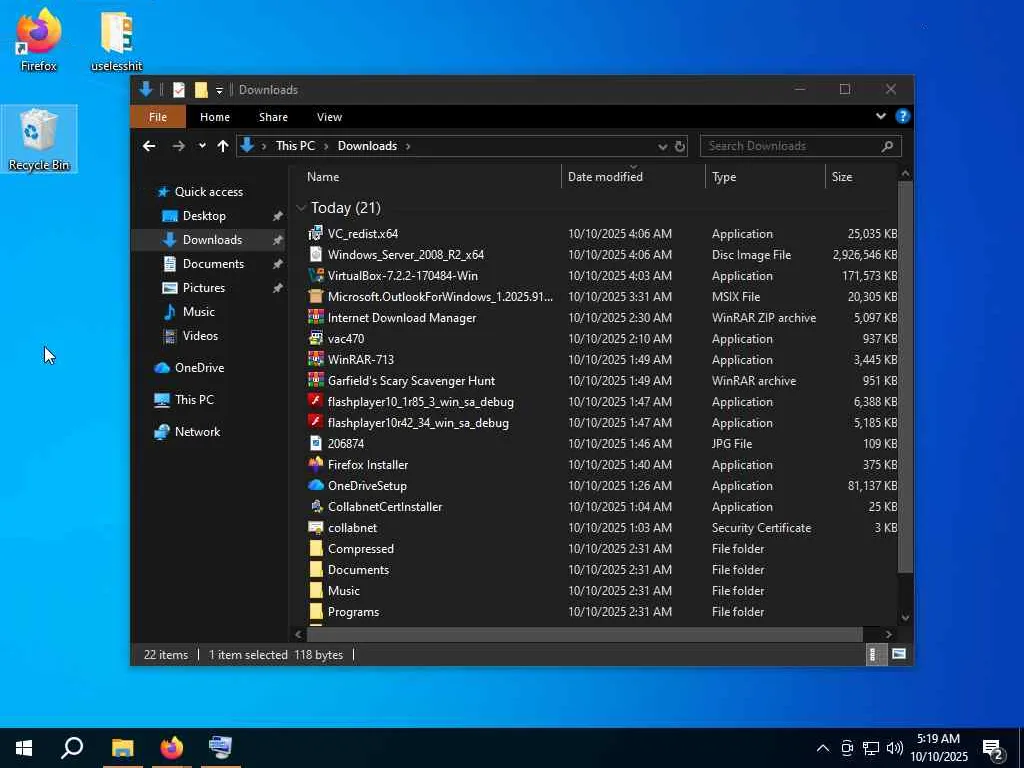Select the Windows_Server_2008_R2_x64 disc image icon
Image resolution: width=1024 pixels, height=768 pixels.
coord(315,254)
